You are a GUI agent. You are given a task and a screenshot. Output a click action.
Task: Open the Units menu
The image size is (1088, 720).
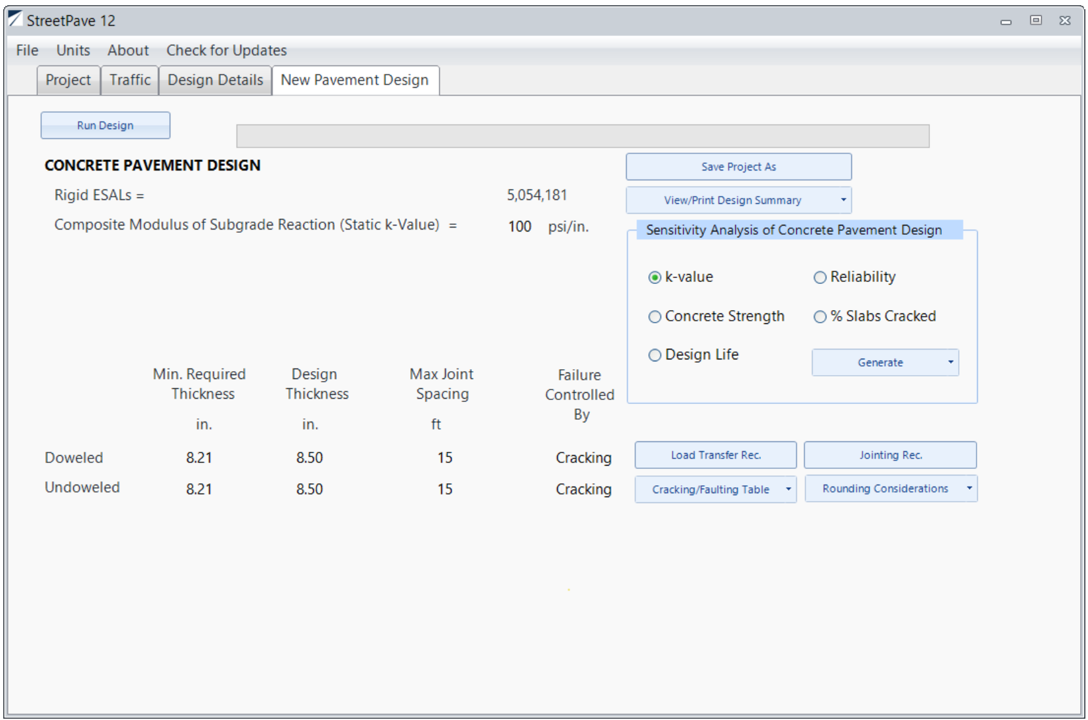[73, 50]
